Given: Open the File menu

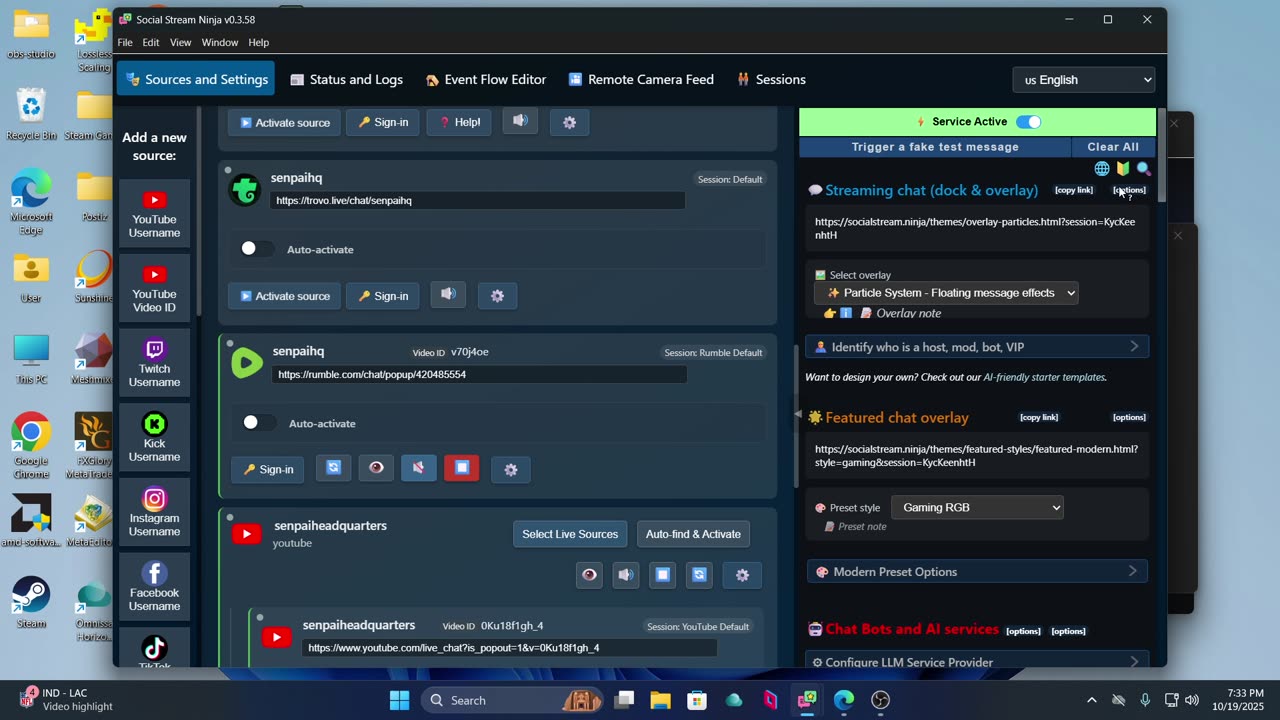Looking at the screenshot, I should tap(125, 42).
